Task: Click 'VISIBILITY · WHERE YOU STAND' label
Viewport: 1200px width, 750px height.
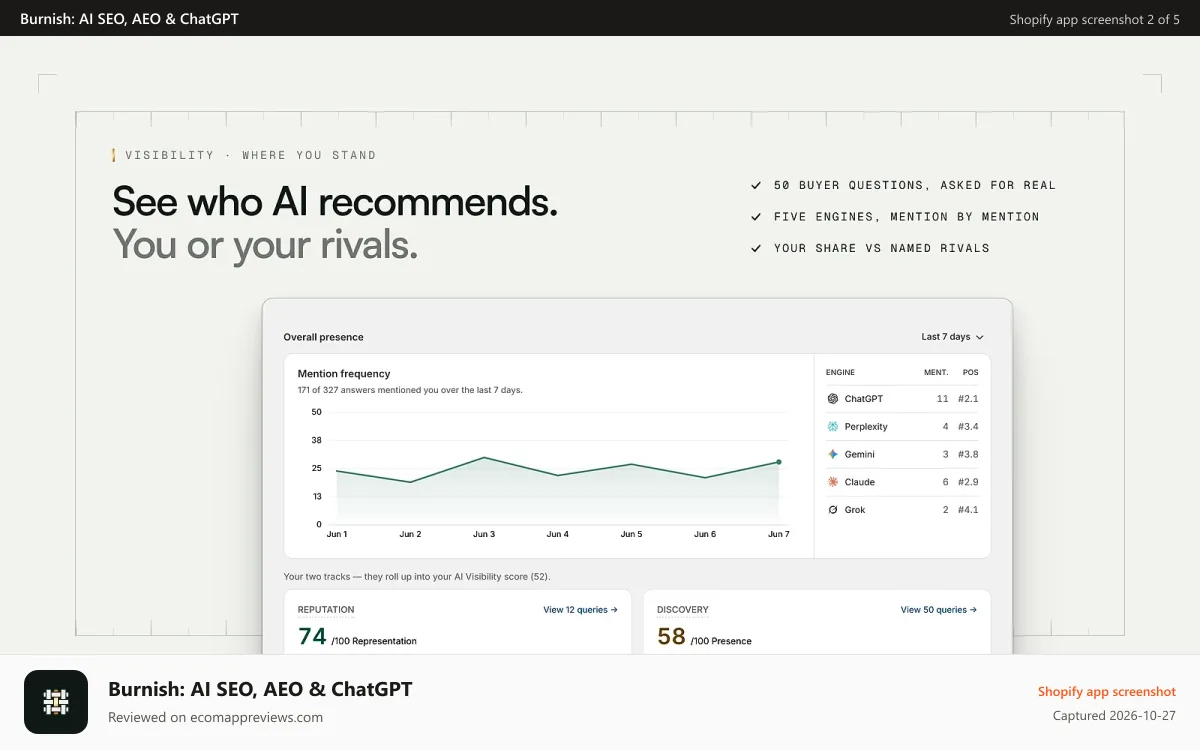Action: point(250,155)
